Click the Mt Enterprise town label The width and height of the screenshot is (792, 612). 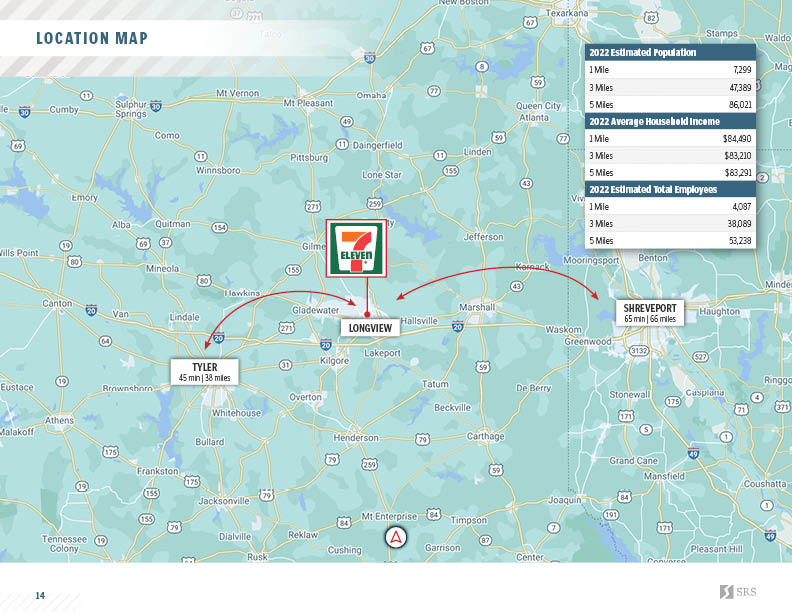click(x=389, y=516)
